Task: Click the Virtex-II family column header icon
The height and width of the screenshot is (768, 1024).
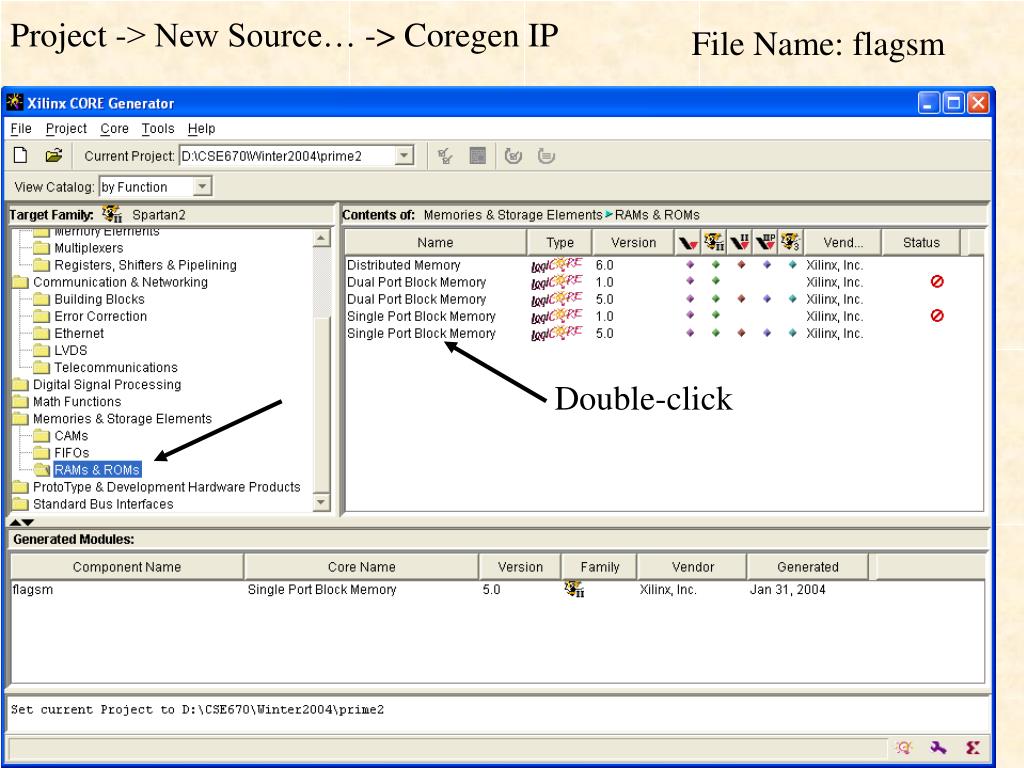Action: point(739,242)
